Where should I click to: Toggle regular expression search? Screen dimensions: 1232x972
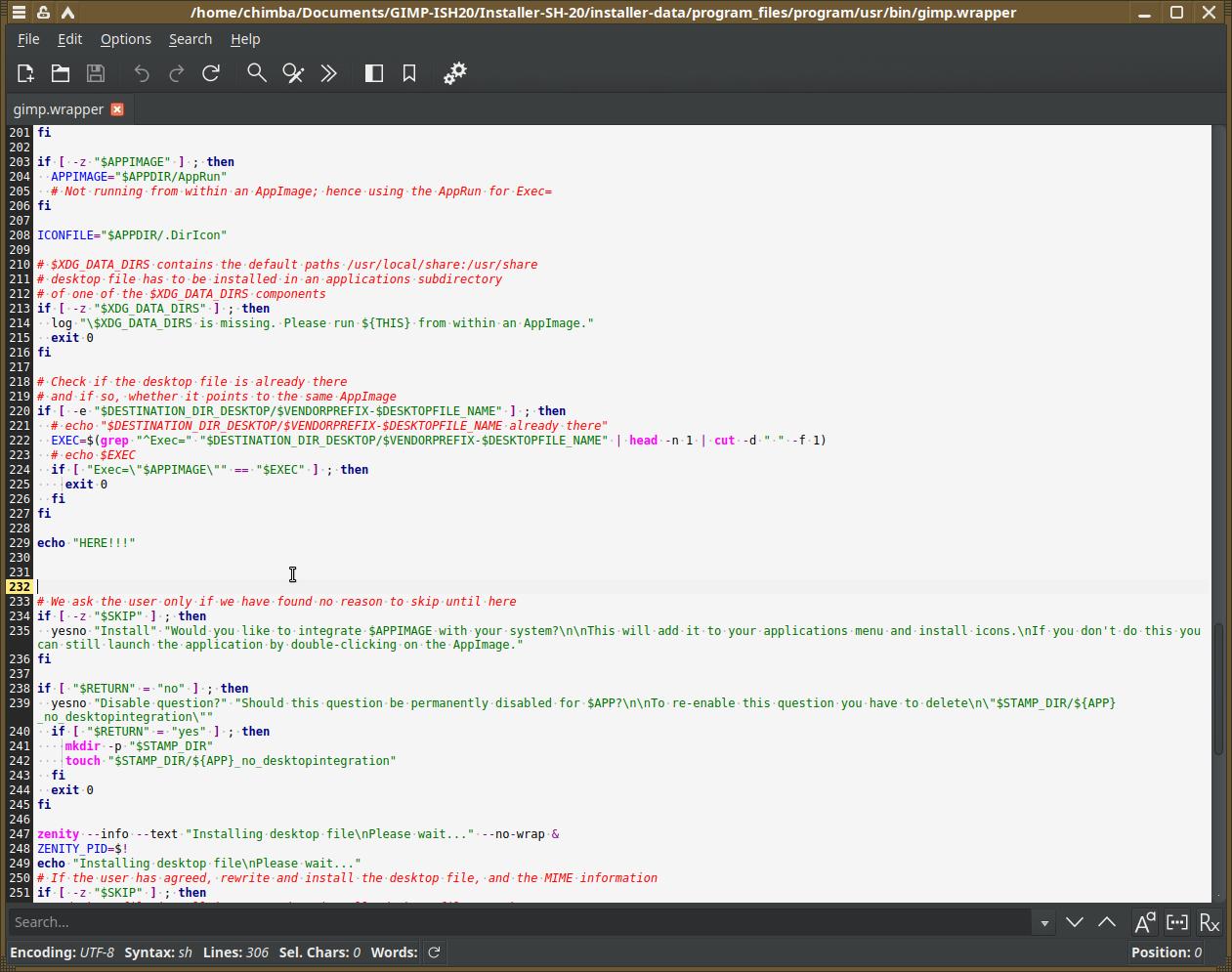[1210, 922]
